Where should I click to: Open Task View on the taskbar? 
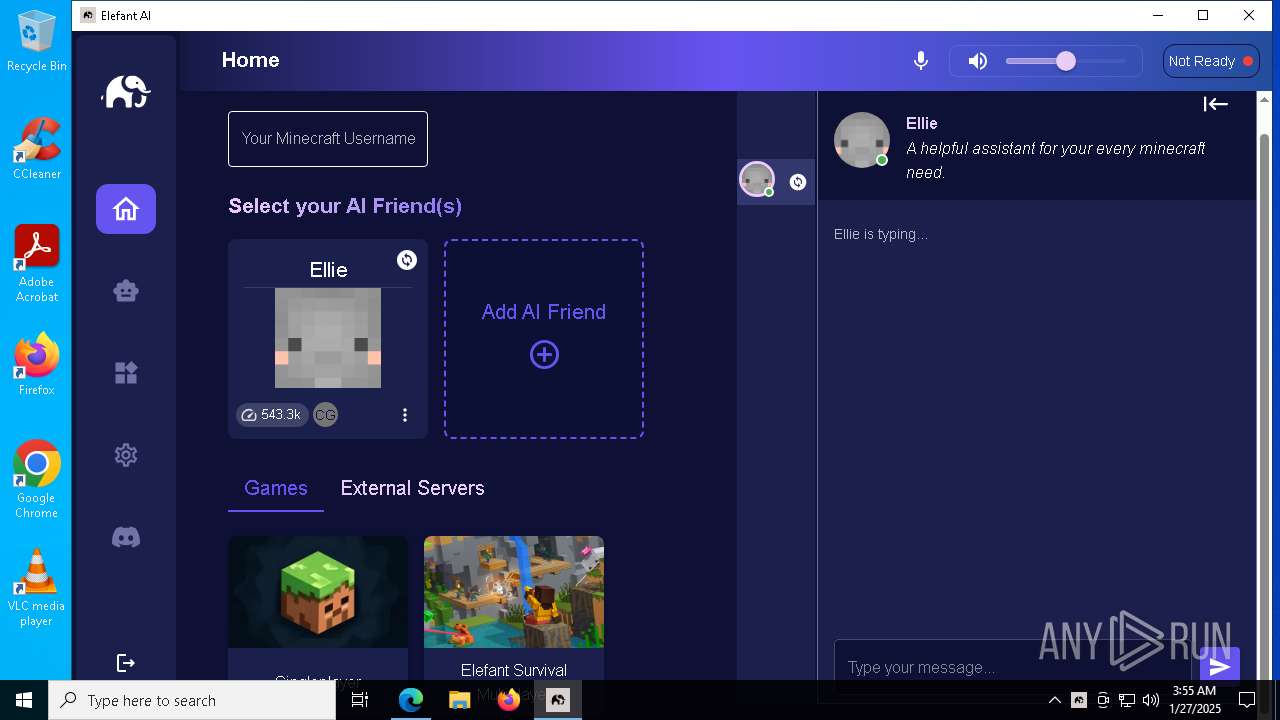point(360,700)
